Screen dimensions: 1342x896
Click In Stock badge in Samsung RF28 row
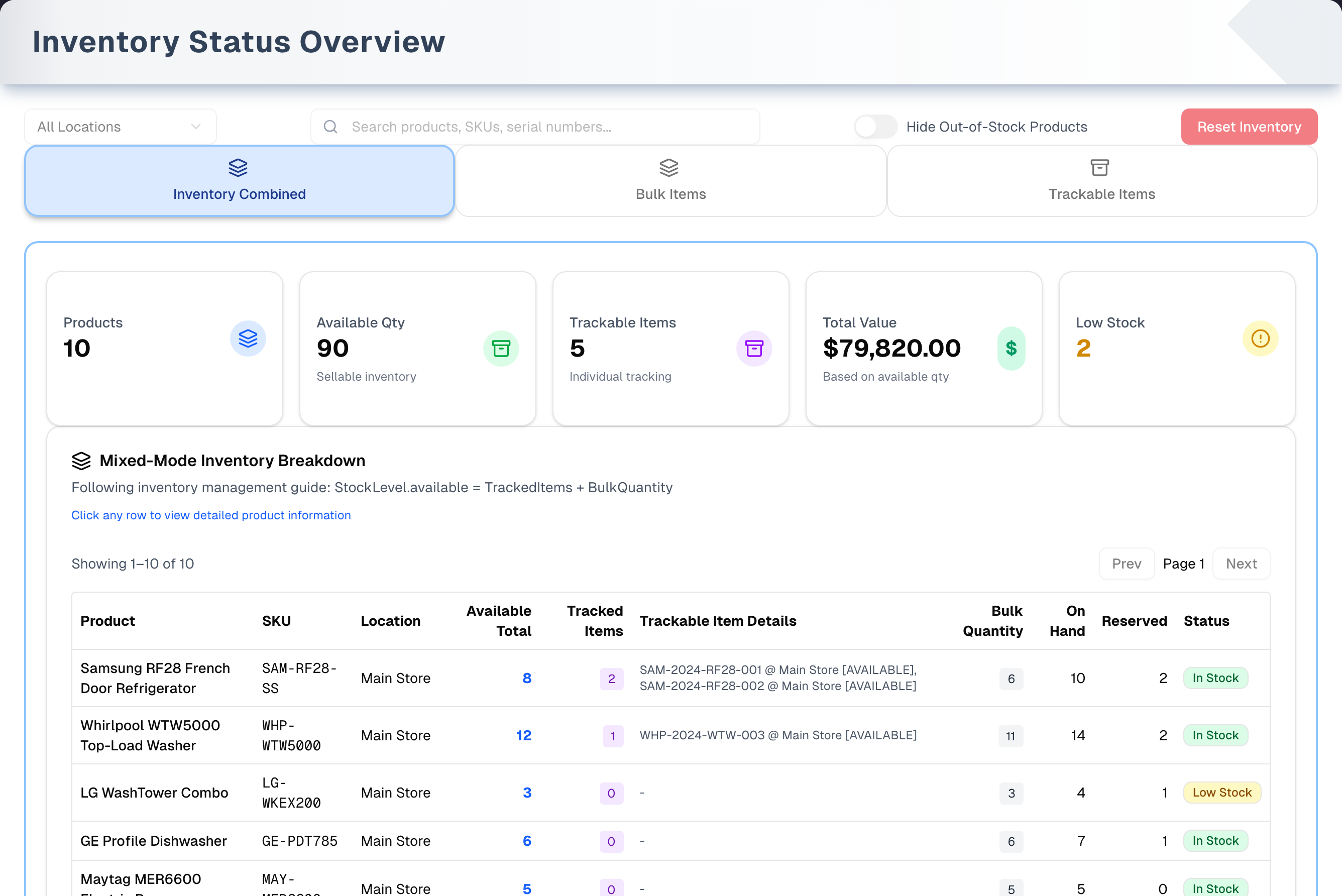(x=1216, y=679)
